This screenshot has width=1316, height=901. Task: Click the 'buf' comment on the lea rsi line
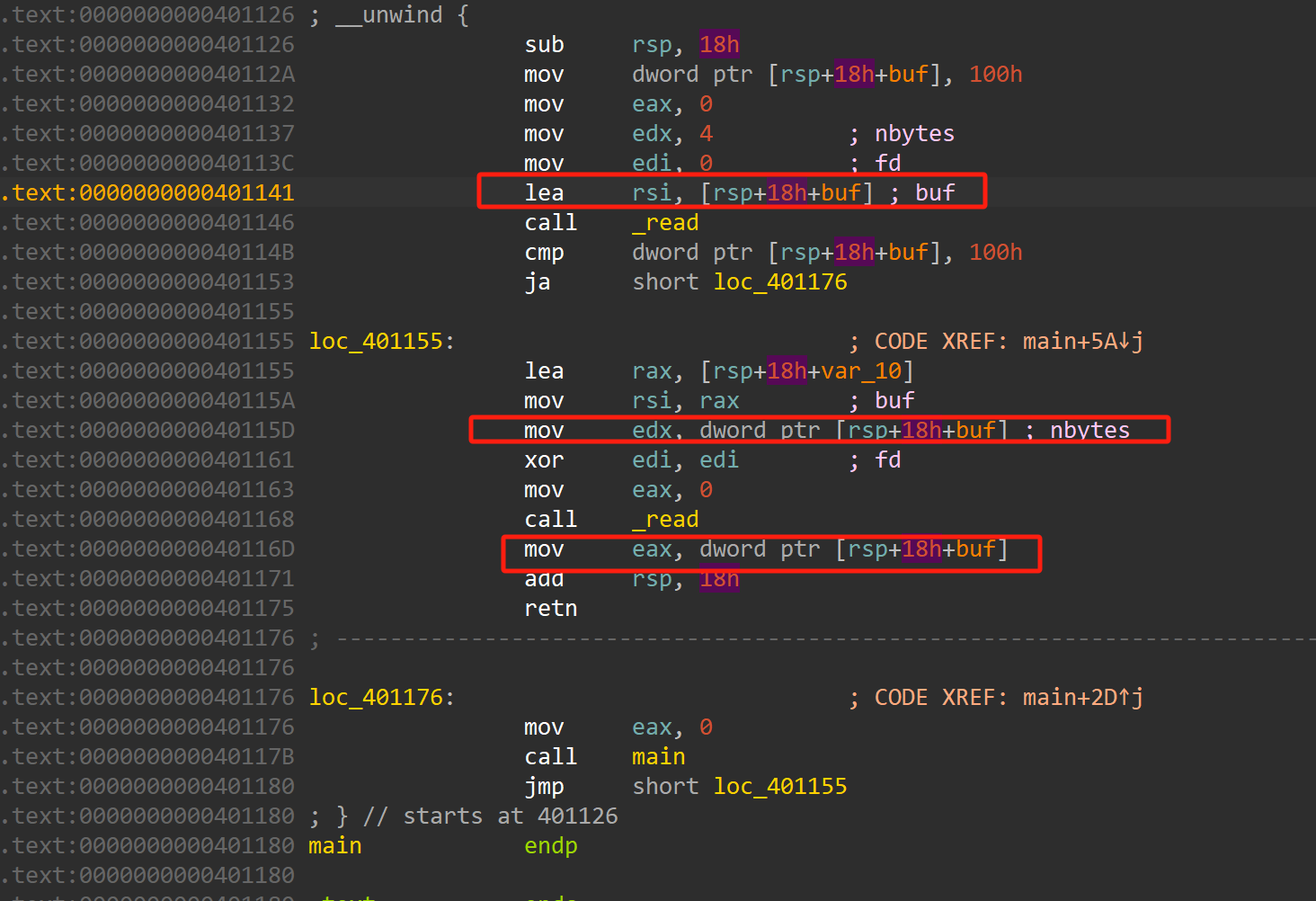click(935, 192)
